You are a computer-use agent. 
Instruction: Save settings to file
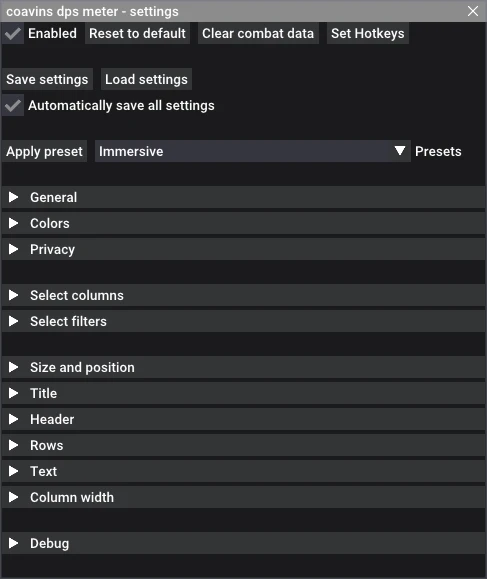pyautogui.click(x=47, y=79)
